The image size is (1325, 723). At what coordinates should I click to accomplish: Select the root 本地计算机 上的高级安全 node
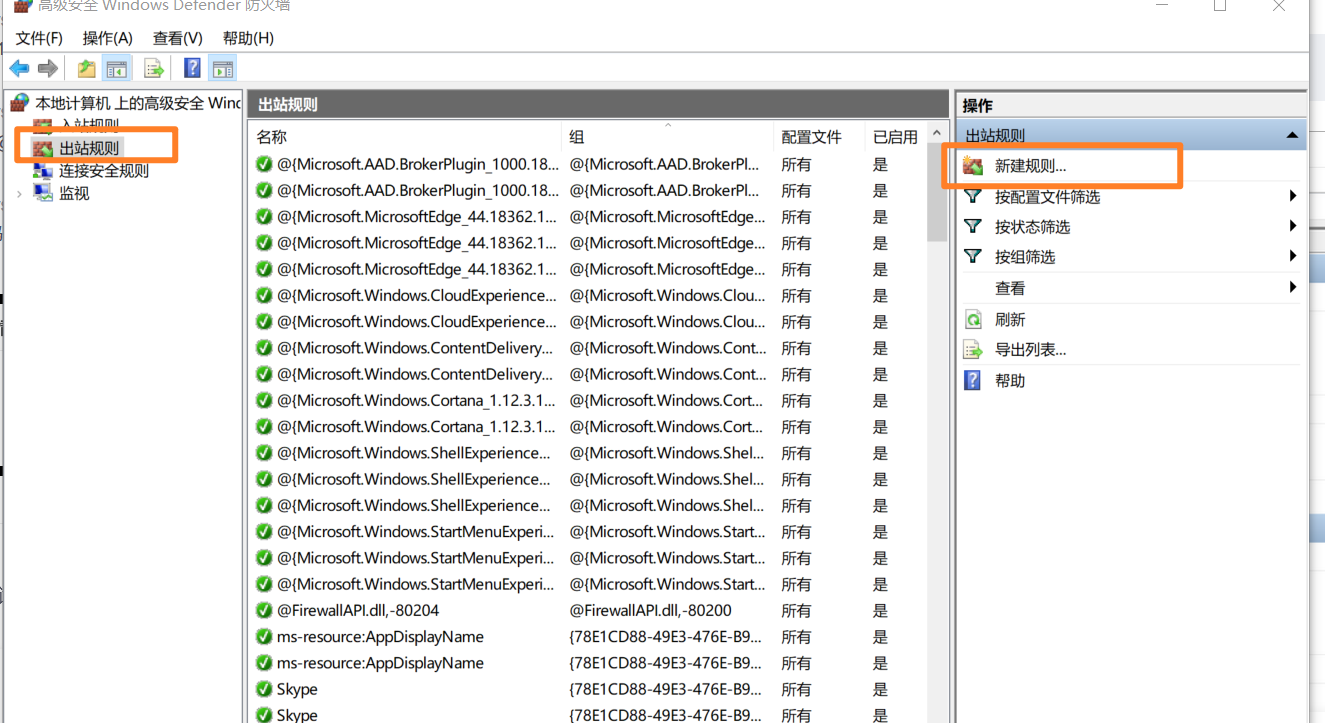(126, 102)
